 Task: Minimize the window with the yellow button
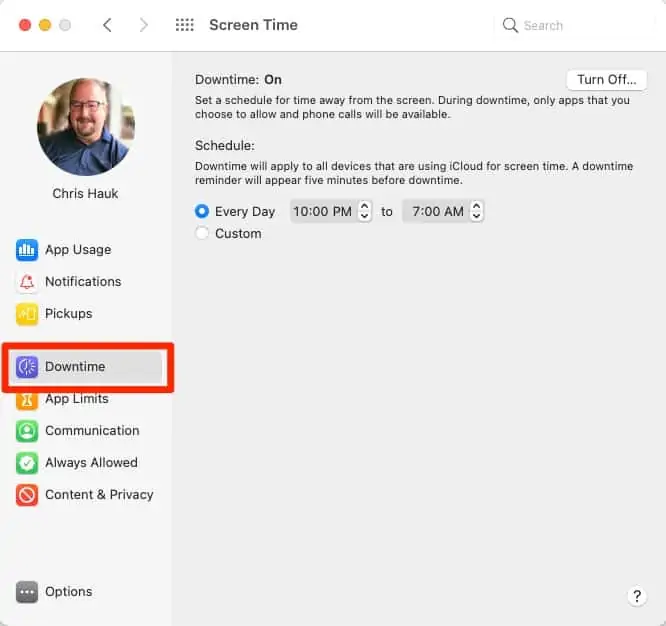click(x=45, y=25)
